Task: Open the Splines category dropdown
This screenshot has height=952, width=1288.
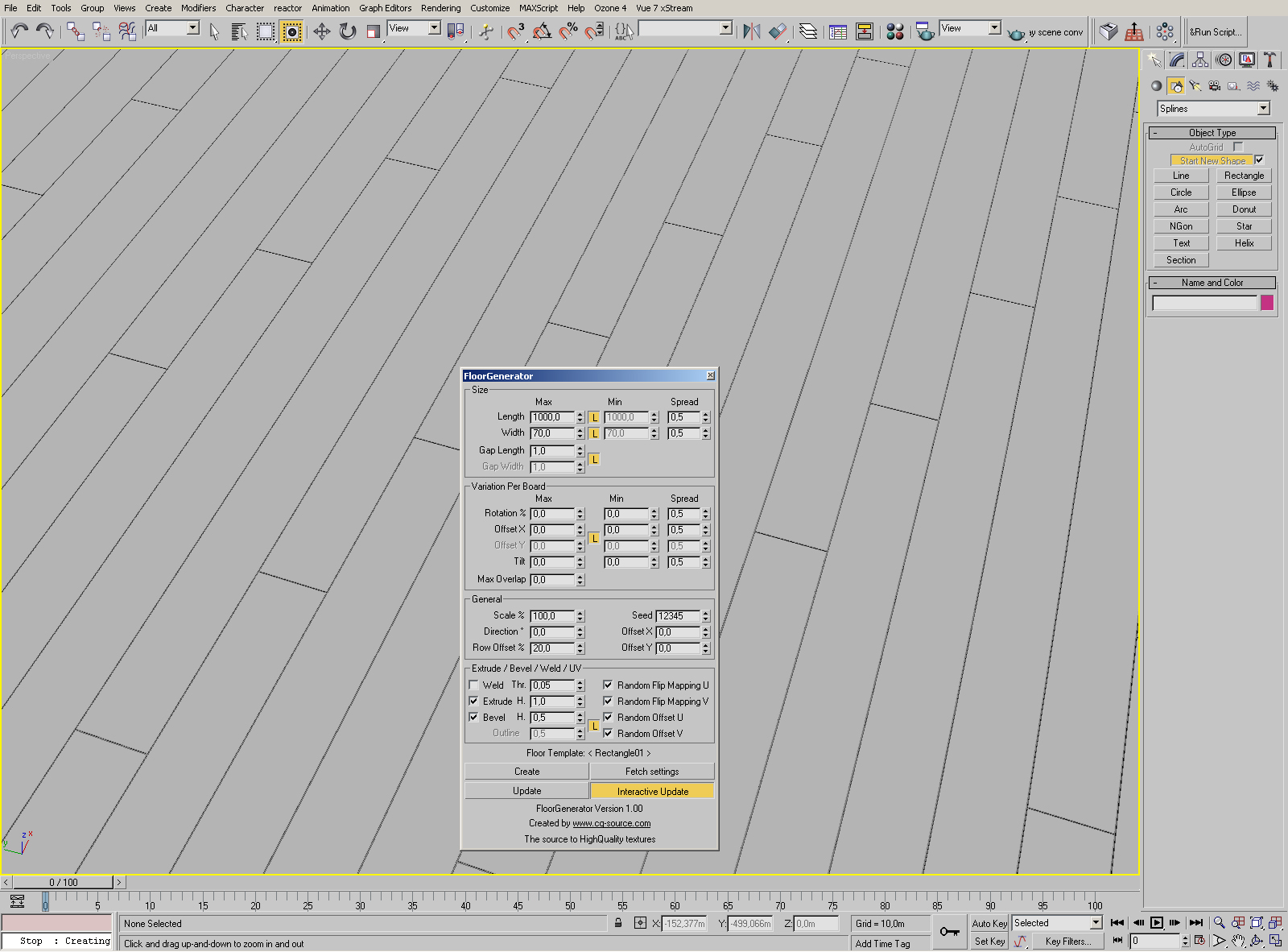Action: pyautogui.click(x=1214, y=109)
